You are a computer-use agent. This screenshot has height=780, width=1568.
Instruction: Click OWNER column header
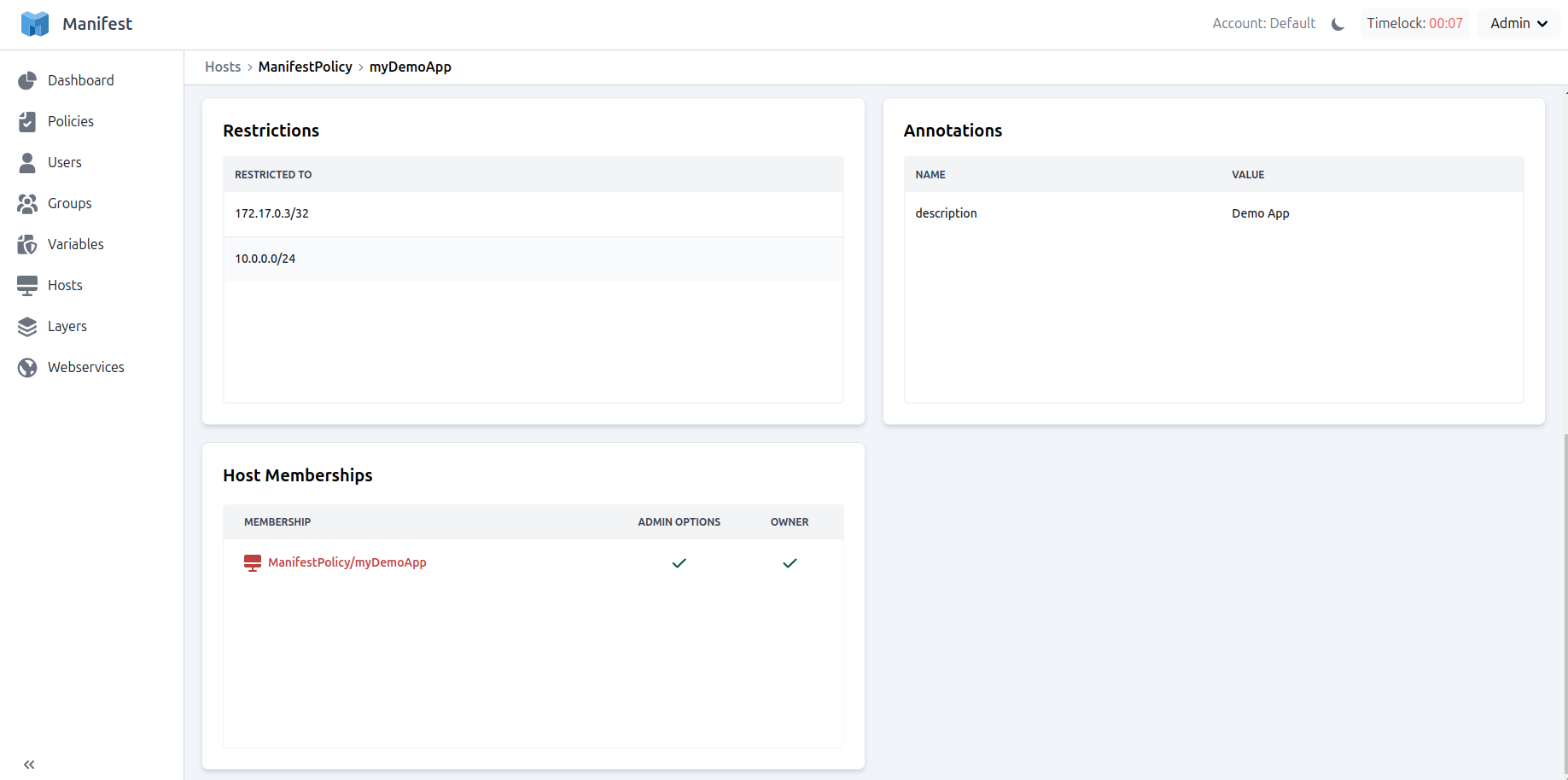790,522
